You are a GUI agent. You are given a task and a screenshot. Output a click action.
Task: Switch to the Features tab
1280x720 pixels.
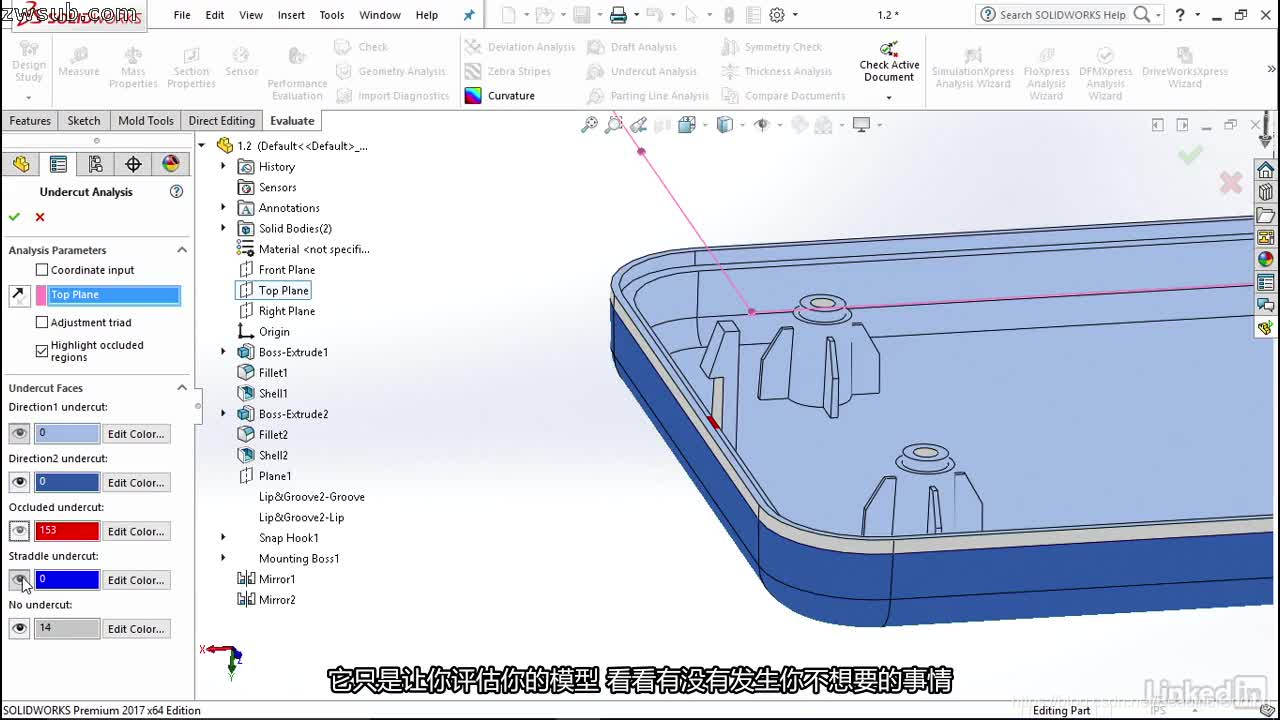tap(30, 121)
